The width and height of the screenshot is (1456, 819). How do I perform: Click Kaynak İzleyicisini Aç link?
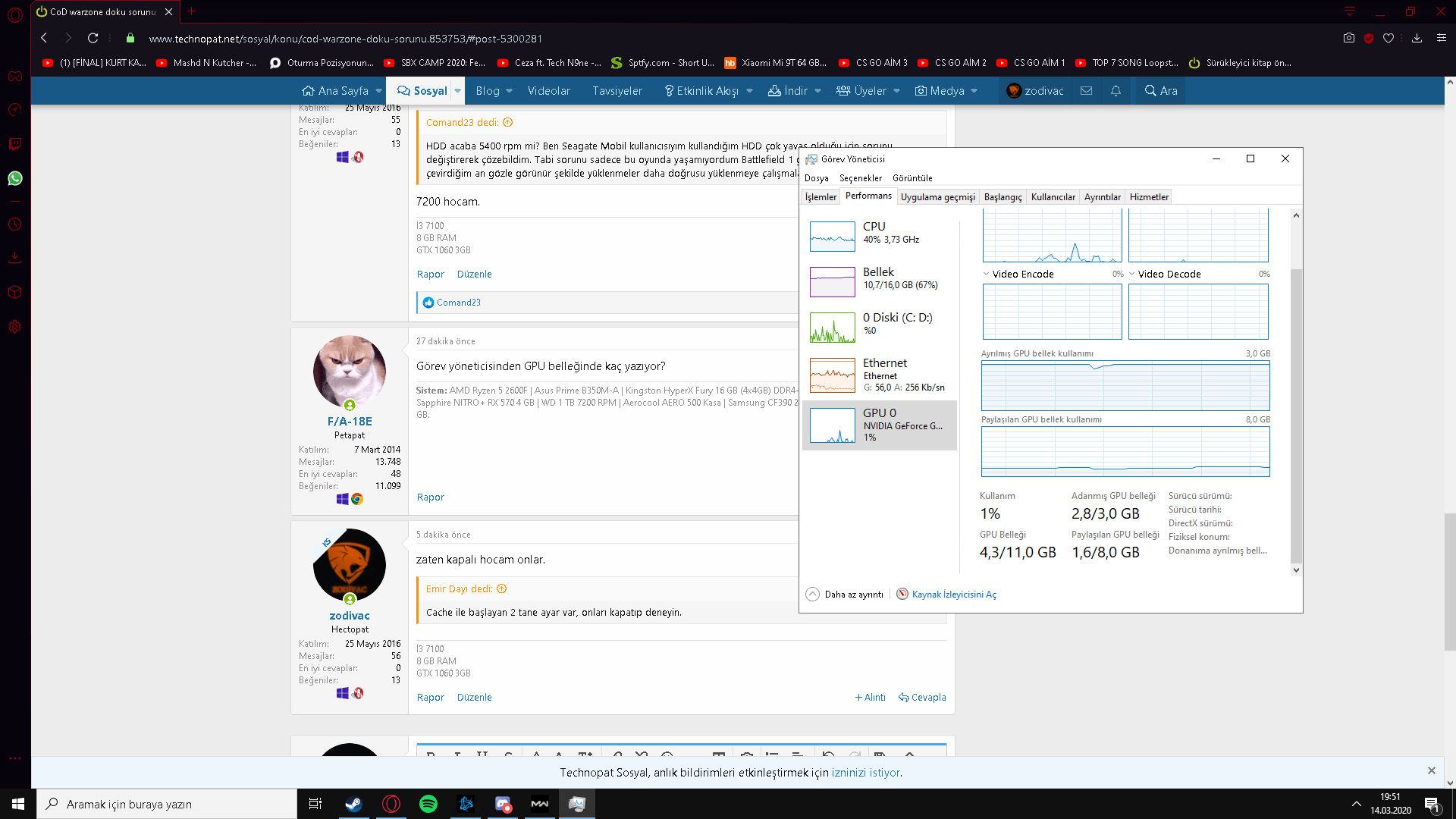(953, 594)
